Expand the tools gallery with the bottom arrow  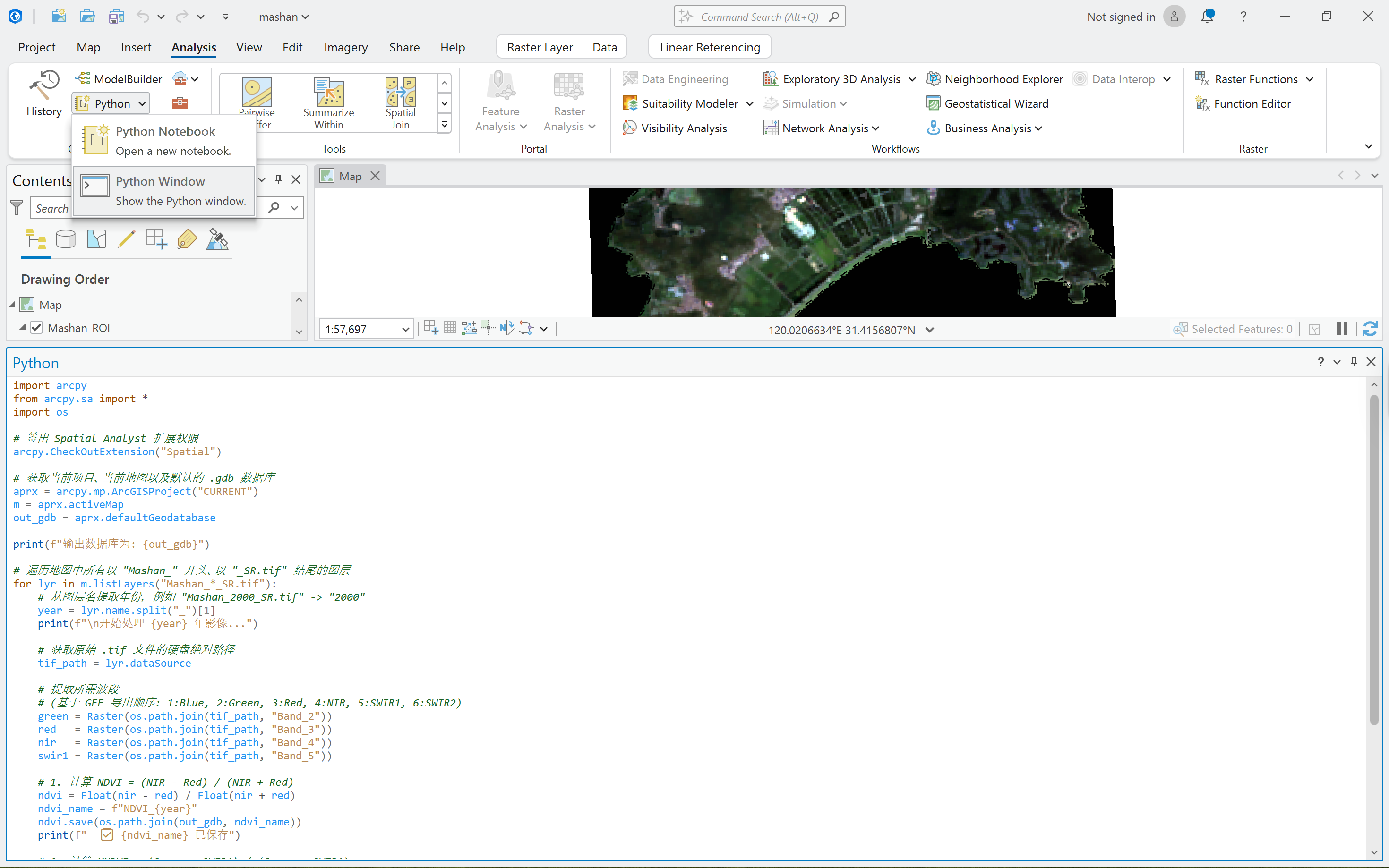(445, 124)
